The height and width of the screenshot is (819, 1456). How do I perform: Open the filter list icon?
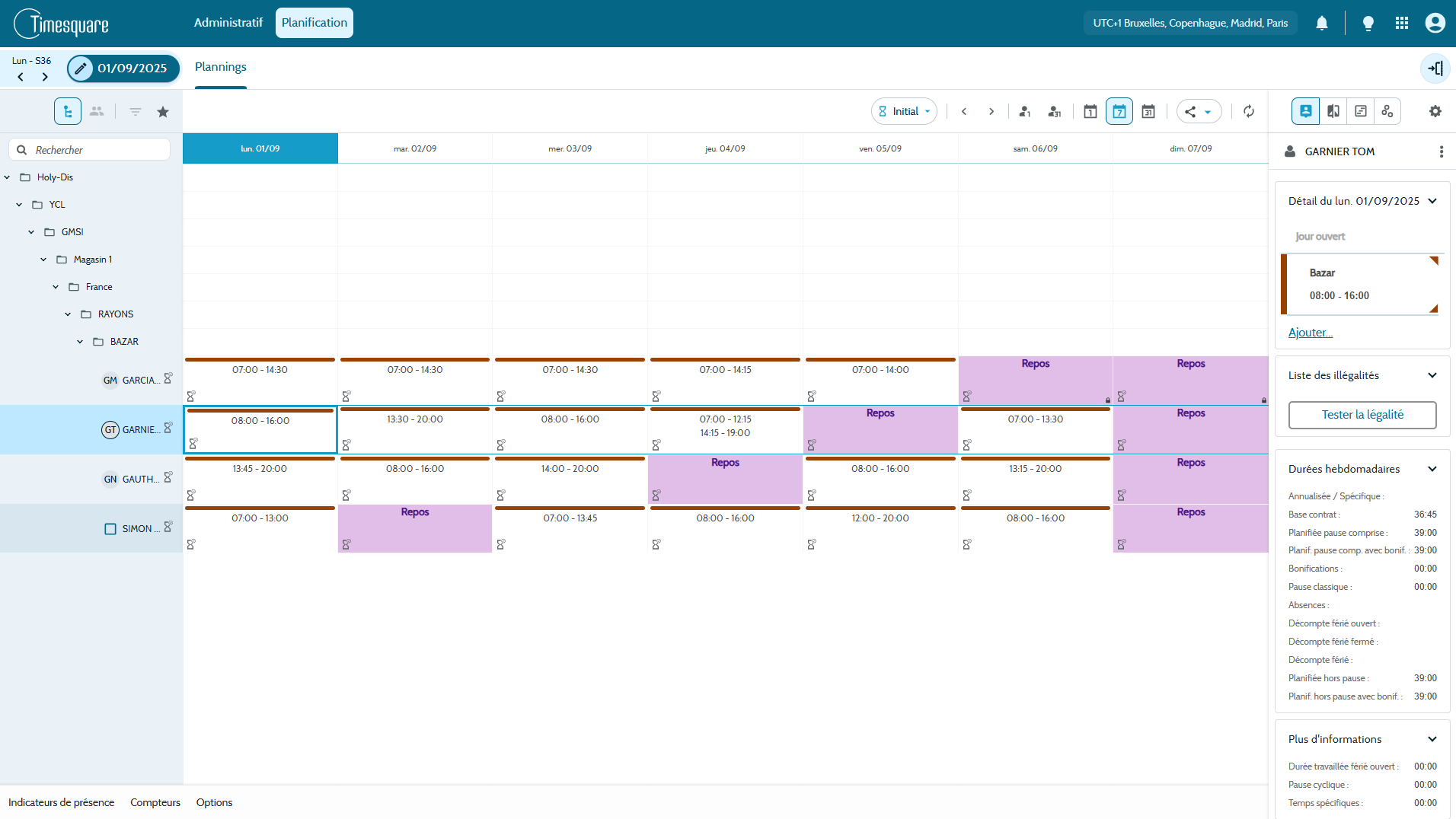[136, 112]
